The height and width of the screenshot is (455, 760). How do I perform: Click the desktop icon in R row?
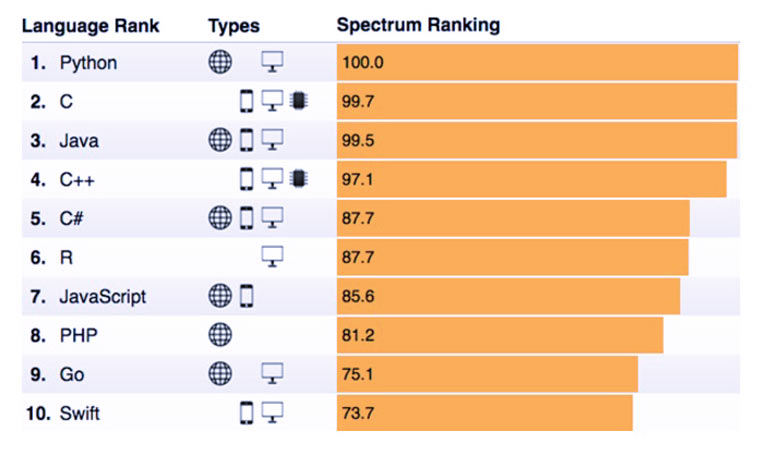(x=272, y=257)
